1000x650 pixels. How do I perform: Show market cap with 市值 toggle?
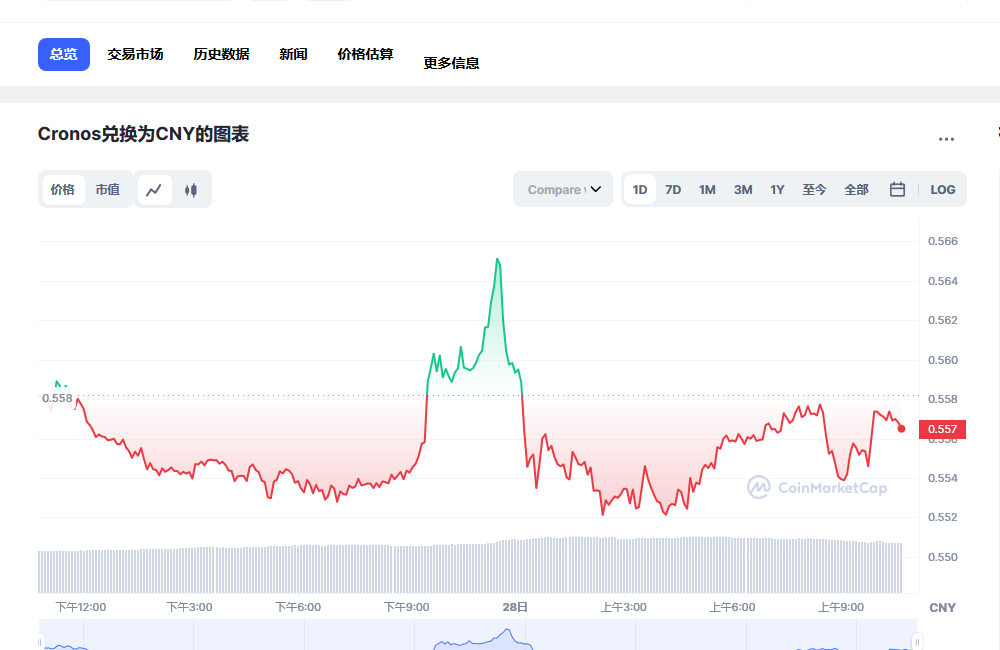coord(108,190)
